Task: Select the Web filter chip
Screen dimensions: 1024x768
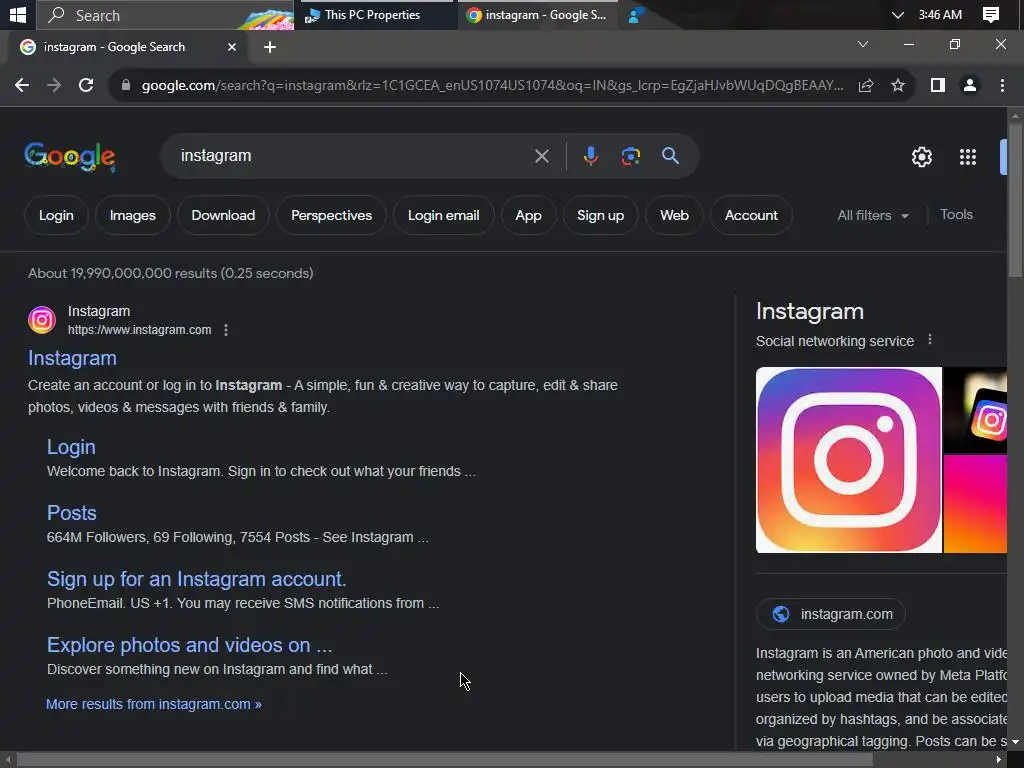Action: point(674,216)
